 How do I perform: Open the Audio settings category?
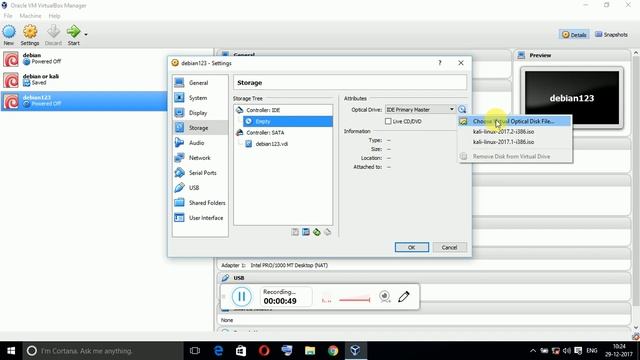click(x=200, y=143)
